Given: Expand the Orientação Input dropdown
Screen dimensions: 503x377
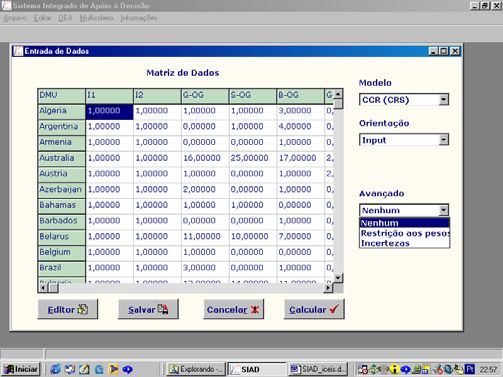Looking at the screenshot, I should coord(443,140).
